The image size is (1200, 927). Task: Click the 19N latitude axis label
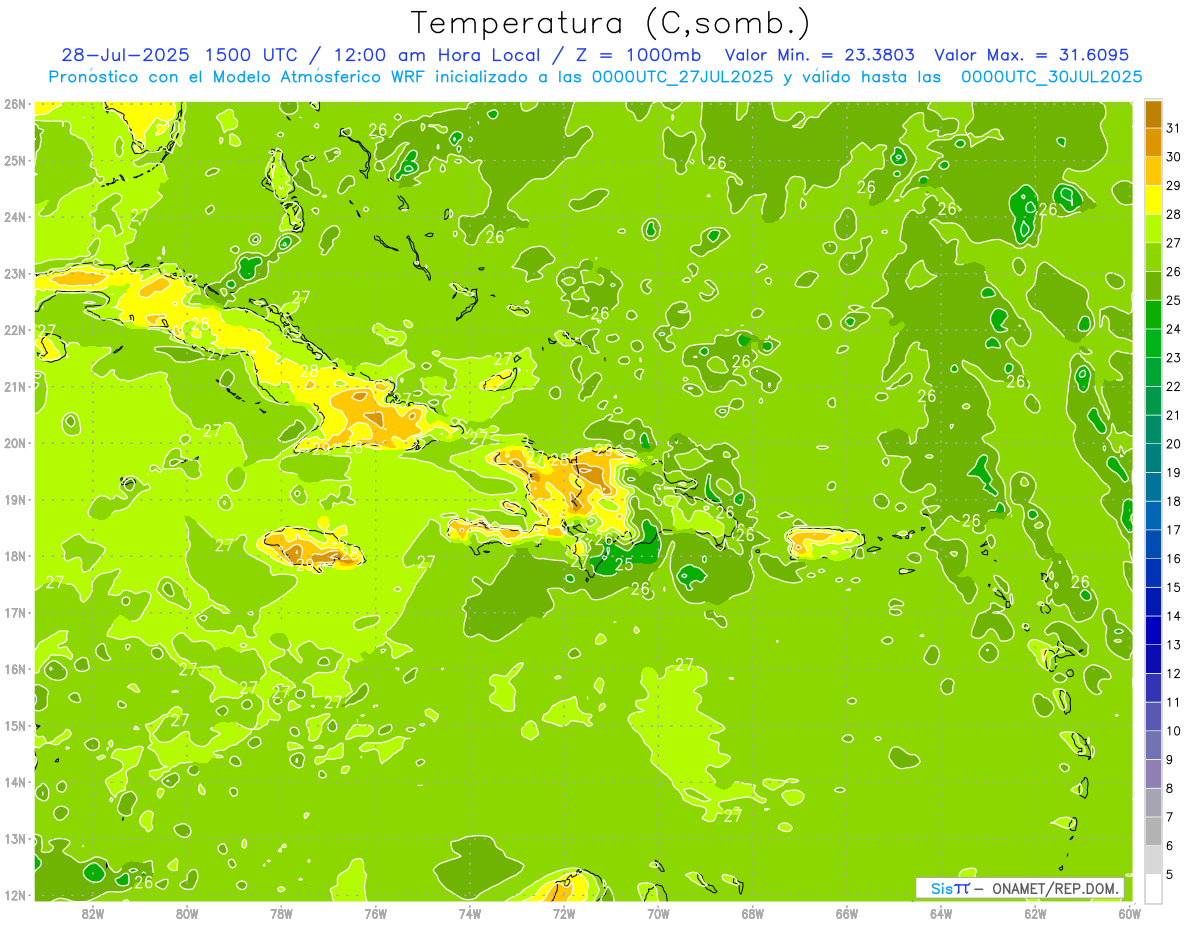coord(14,500)
